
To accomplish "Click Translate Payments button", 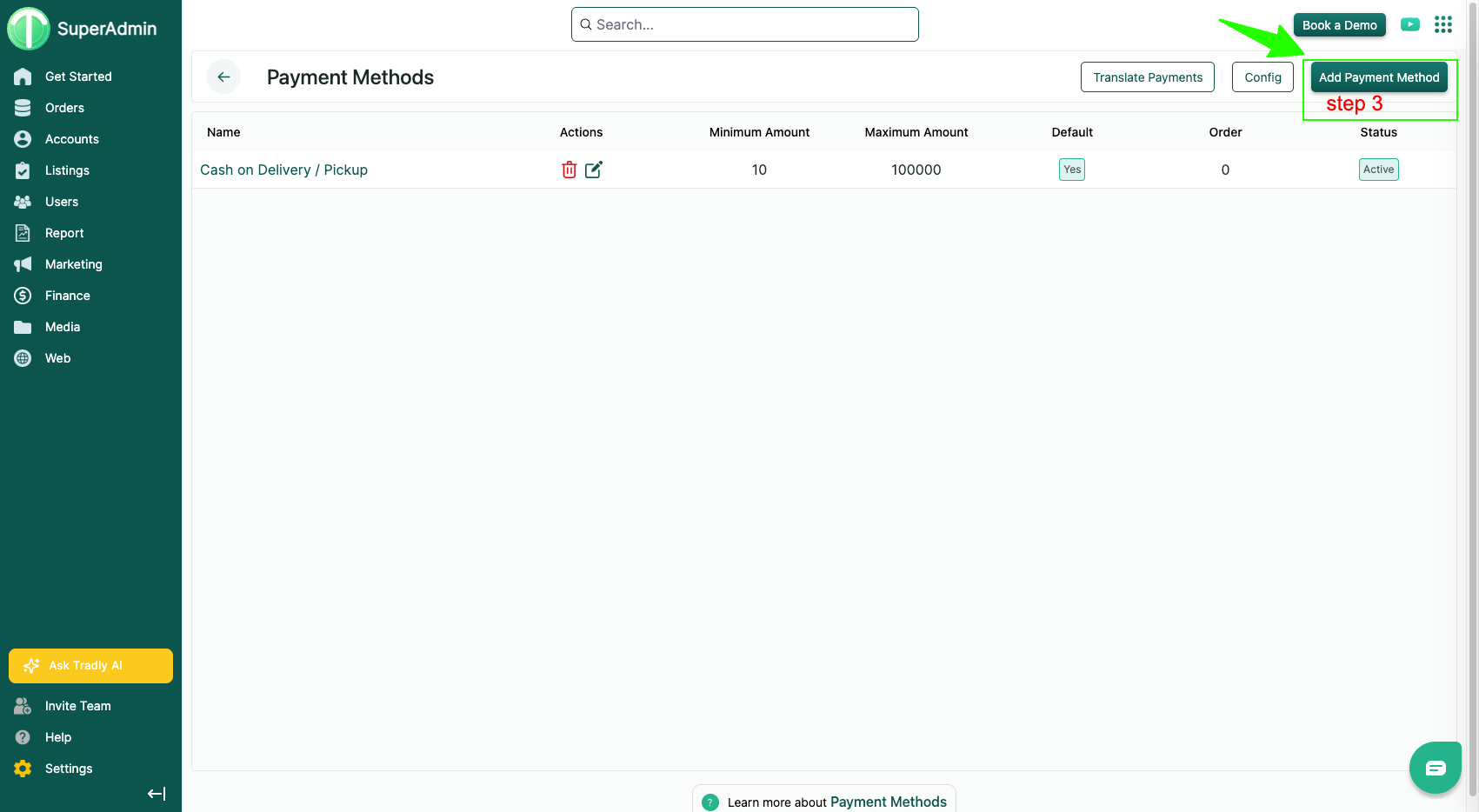I will coord(1148,77).
